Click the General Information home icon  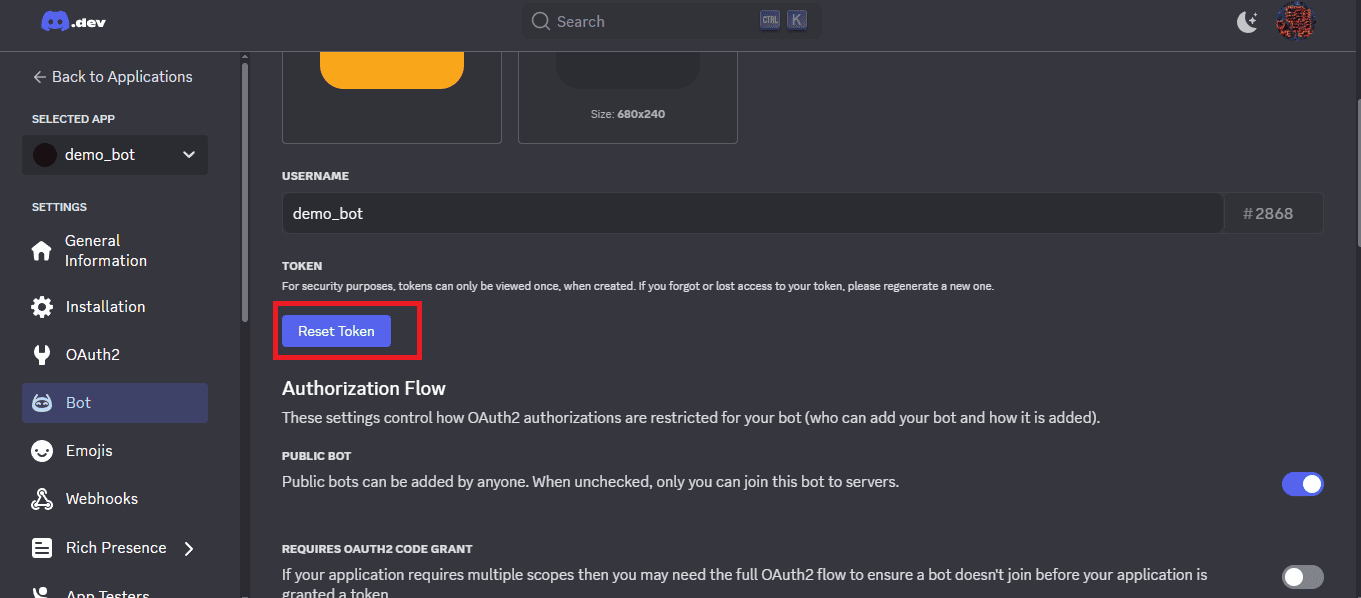pos(42,251)
